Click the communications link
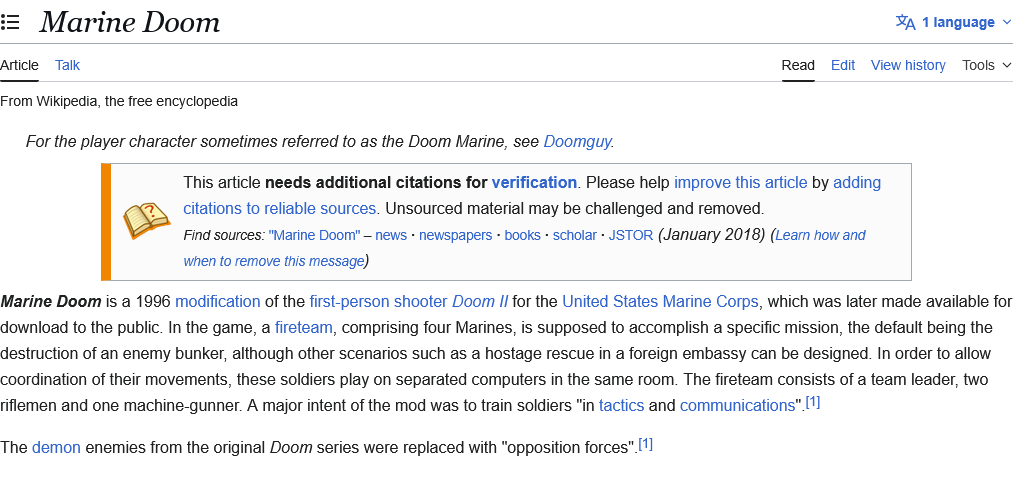 [737, 405]
